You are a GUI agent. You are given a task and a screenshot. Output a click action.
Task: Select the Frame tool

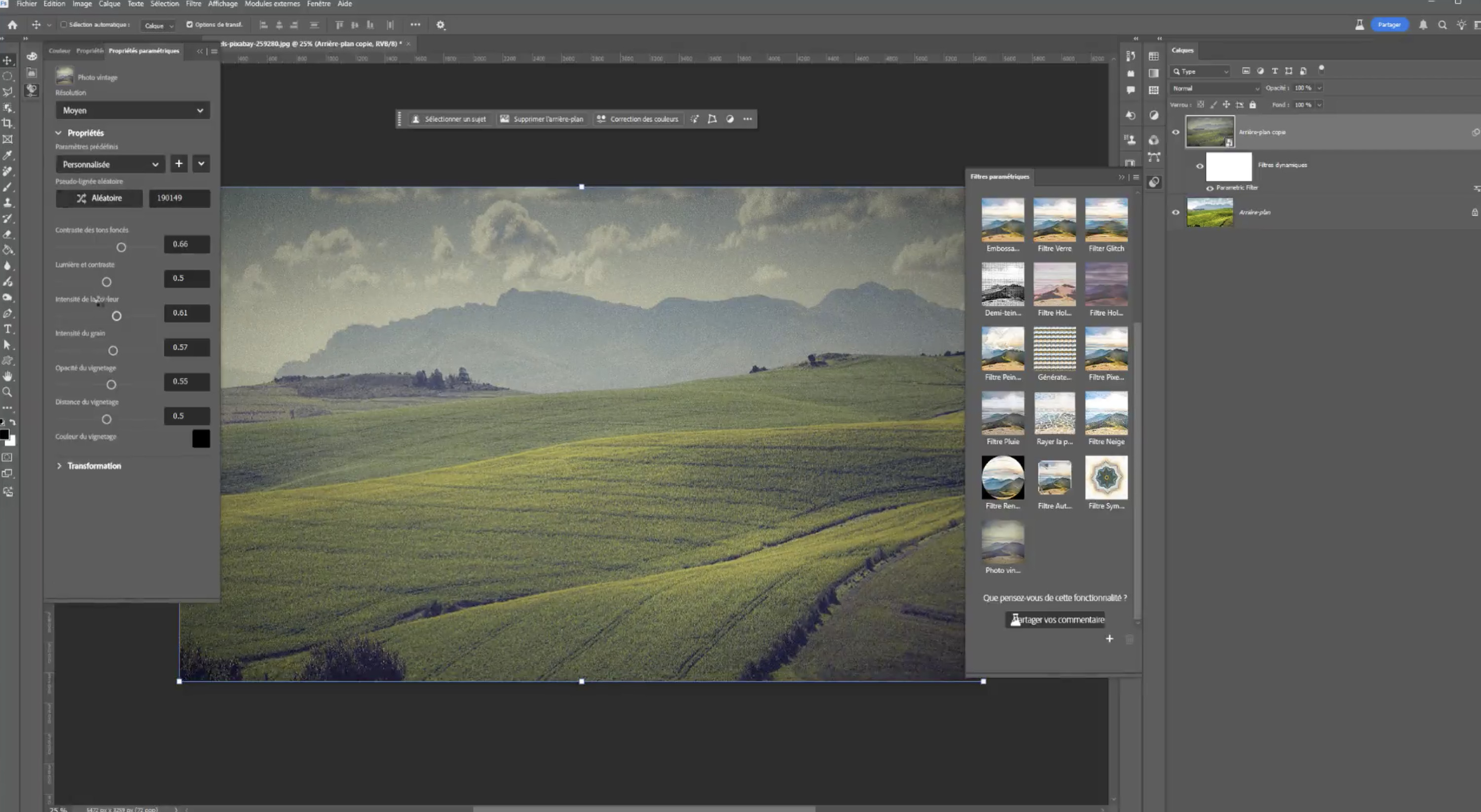pyautogui.click(x=7, y=139)
